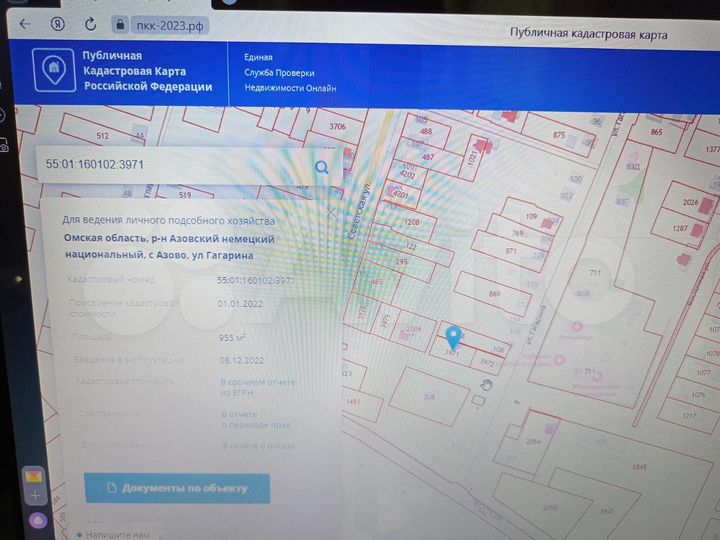This screenshot has height=540, width=720.
Task: Click the lock site-info icon
Action: click(120, 24)
